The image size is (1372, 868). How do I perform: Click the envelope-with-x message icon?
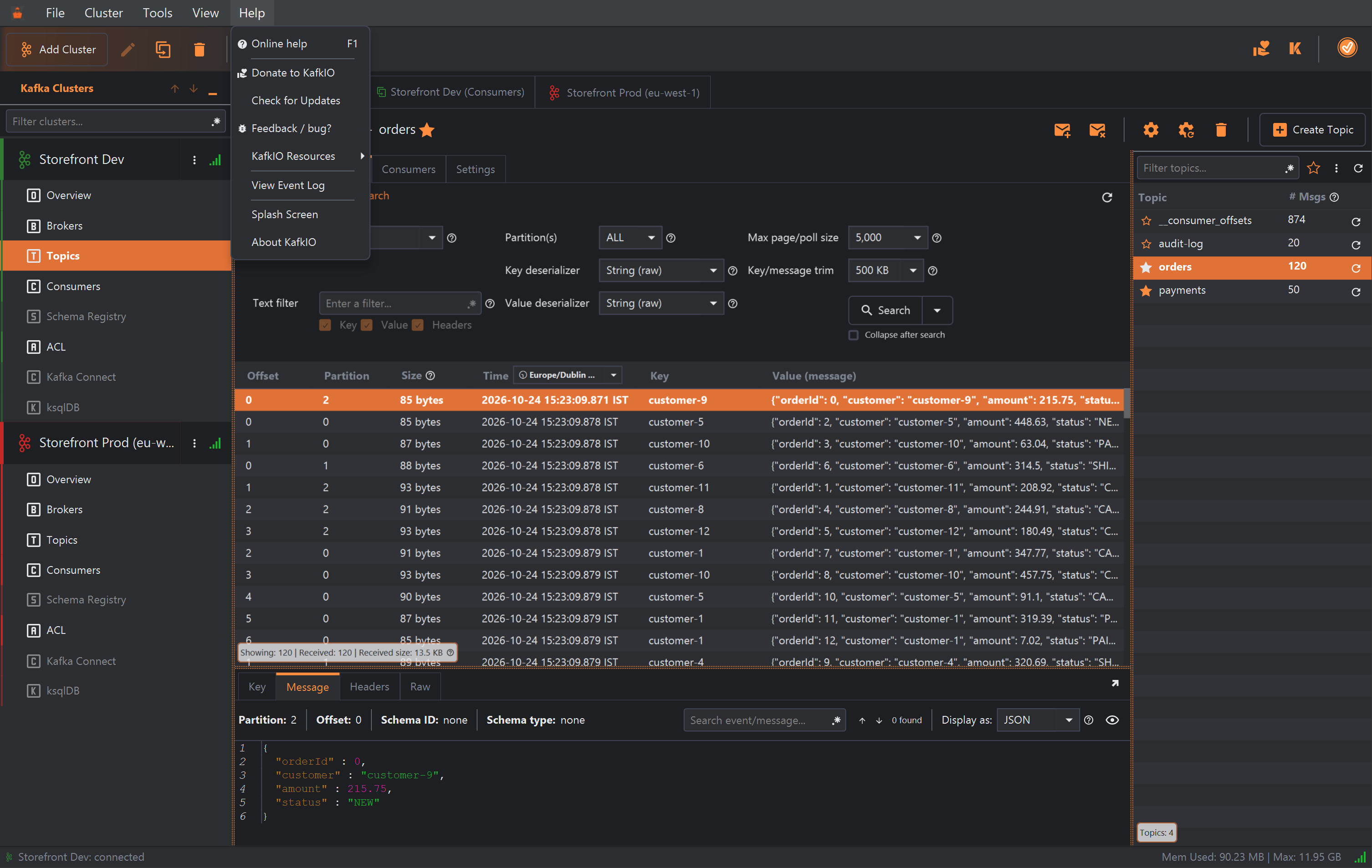(1097, 130)
